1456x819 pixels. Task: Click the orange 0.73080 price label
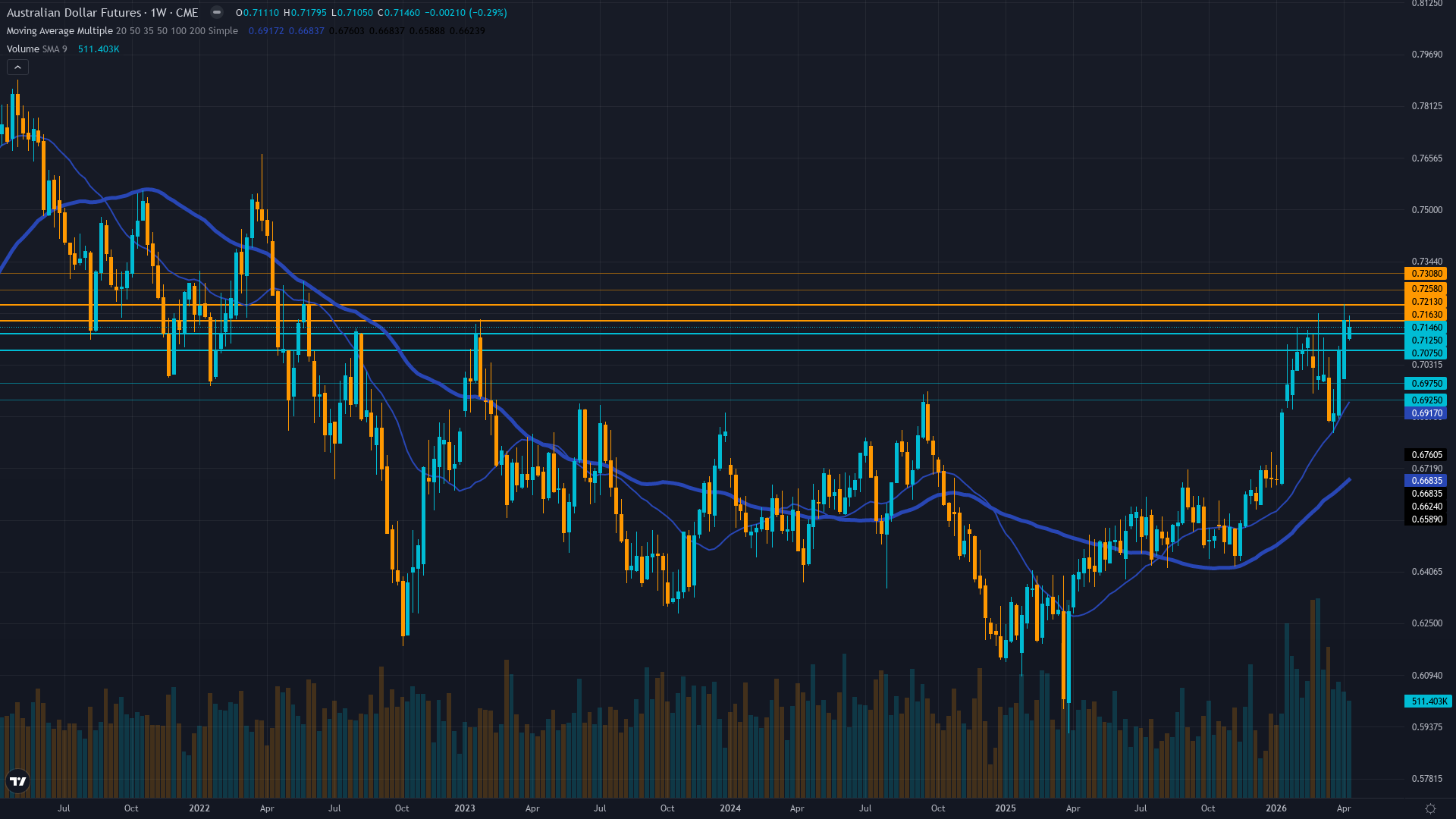click(1426, 274)
